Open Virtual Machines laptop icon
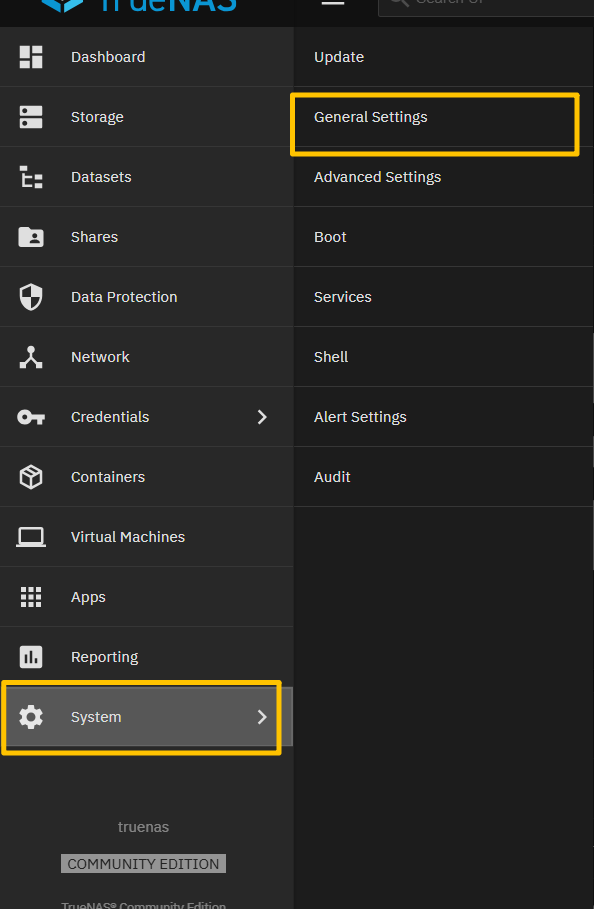The height and width of the screenshot is (909, 594). pyautogui.click(x=31, y=537)
